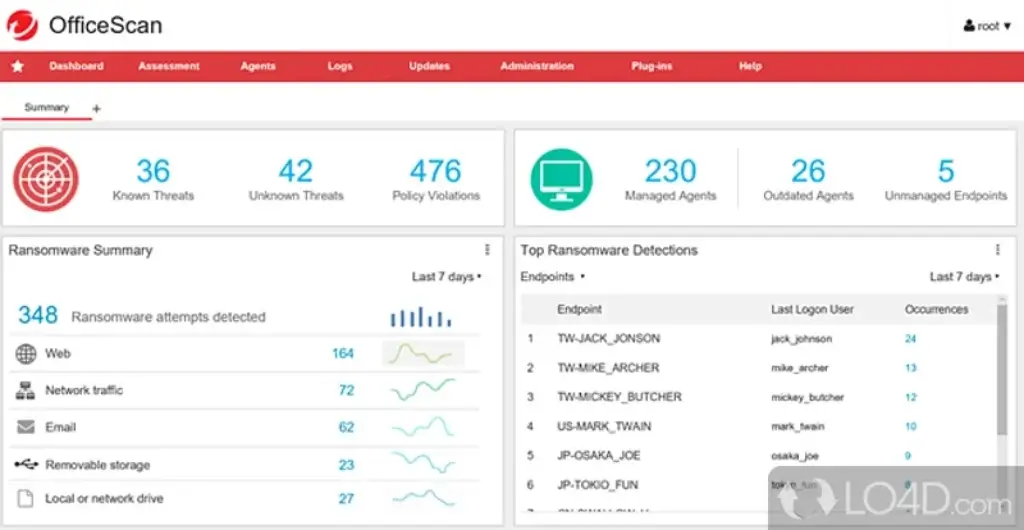Open the Endpoints view dropdown

tap(552, 277)
